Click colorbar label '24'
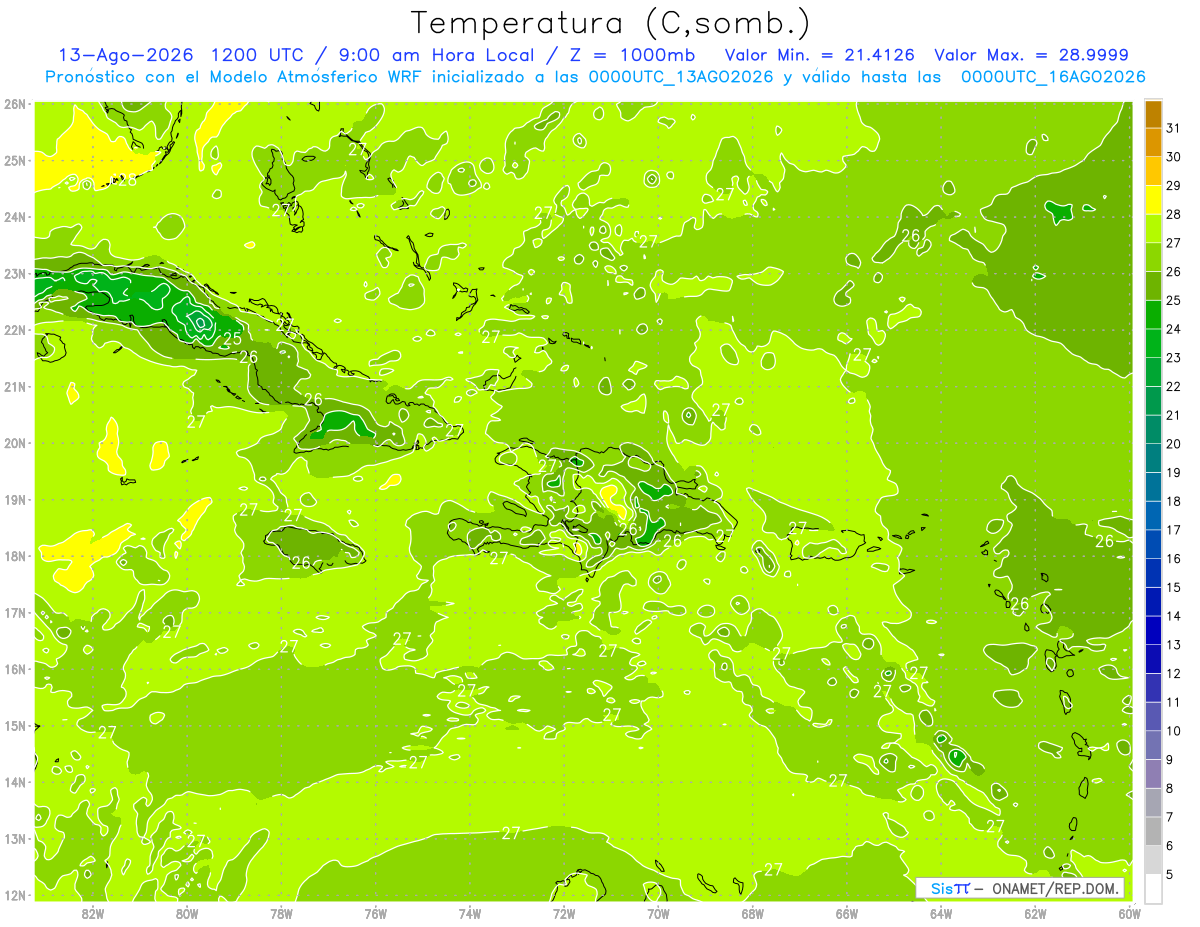This screenshot has height=927, width=1200. [x=1174, y=329]
